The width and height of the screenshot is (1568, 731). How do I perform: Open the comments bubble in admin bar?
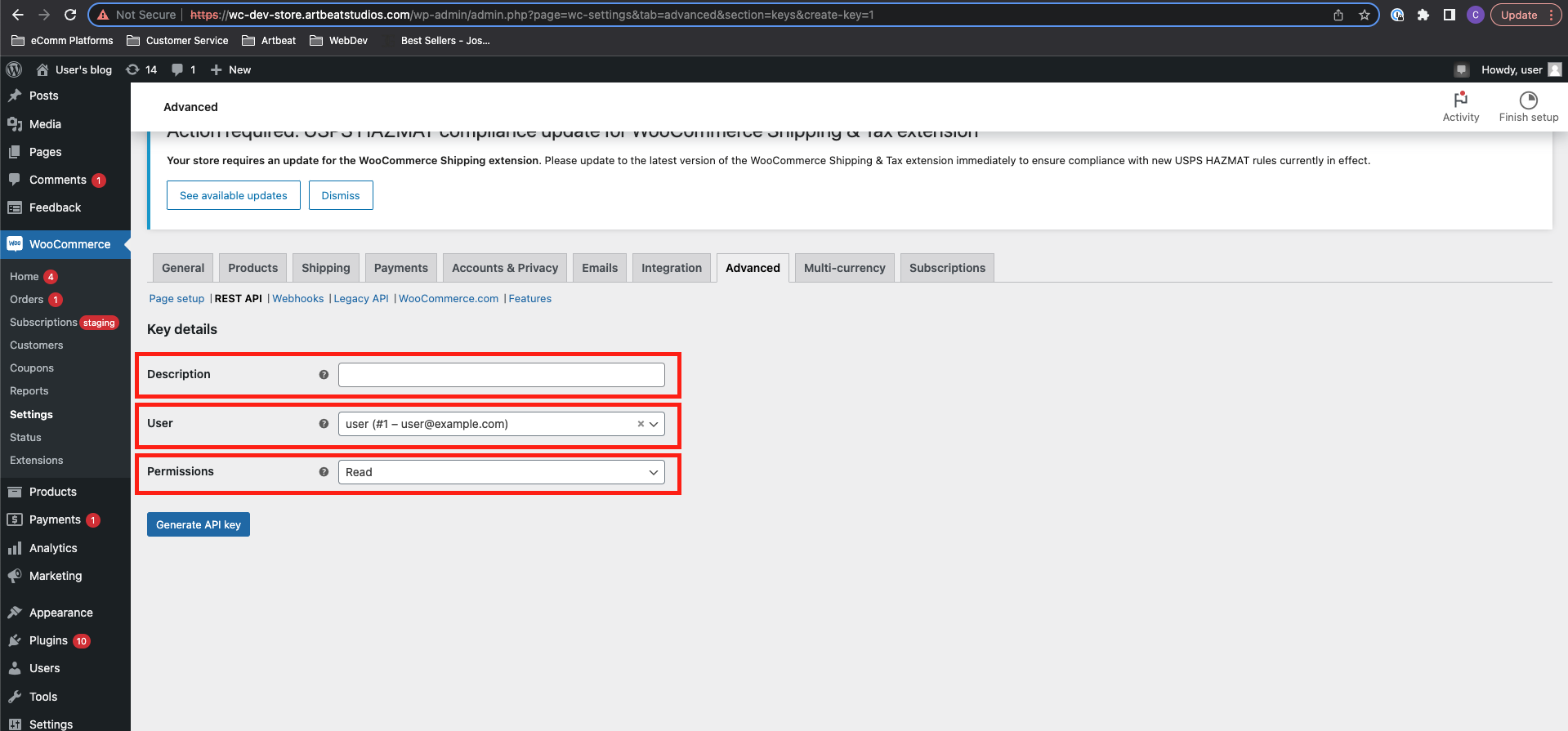184,69
